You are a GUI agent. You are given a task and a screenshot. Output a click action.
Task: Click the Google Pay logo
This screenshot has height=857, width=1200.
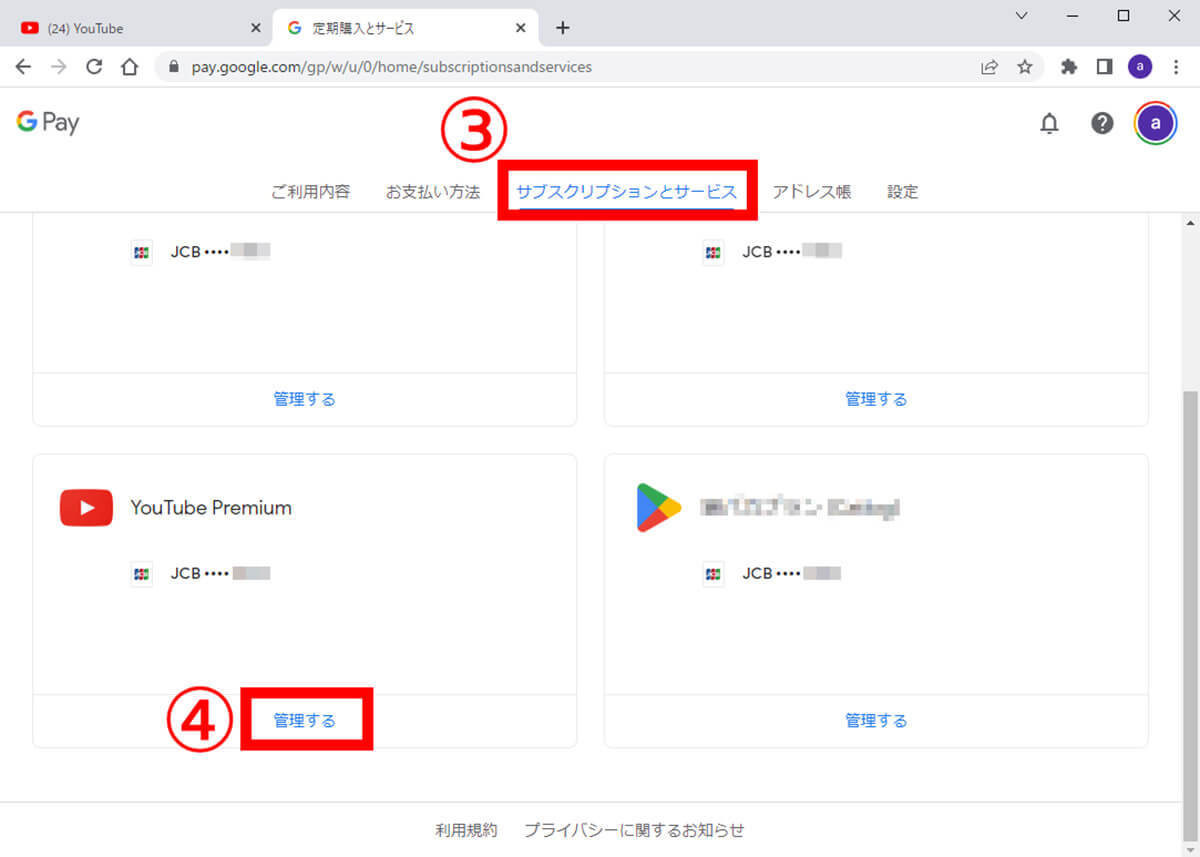tap(47, 122)
